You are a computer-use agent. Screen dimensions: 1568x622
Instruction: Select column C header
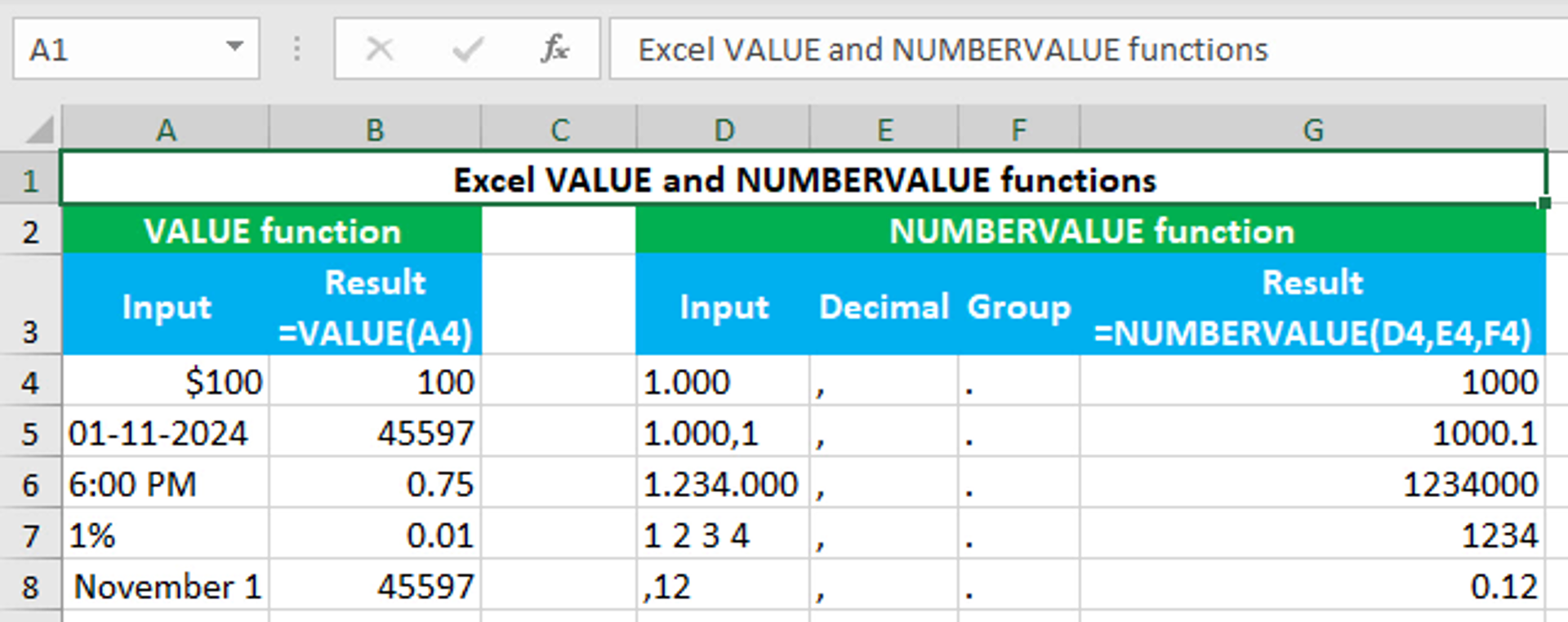[559, 129]
